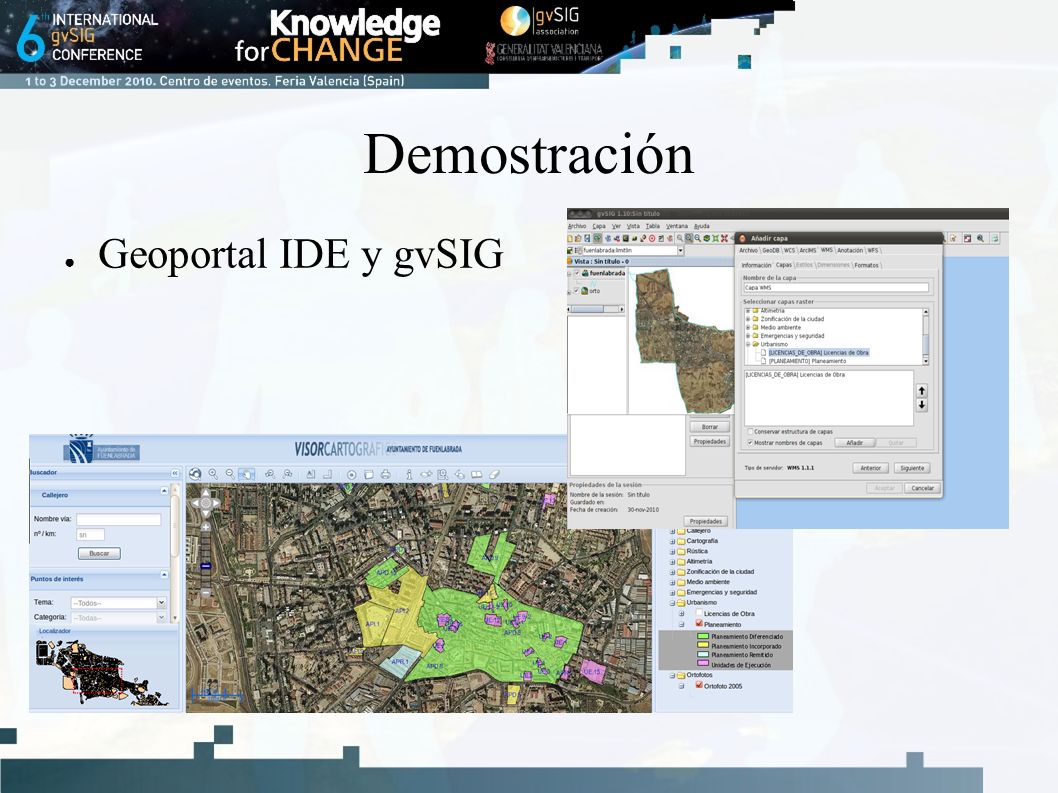Click the pan-right arrow on the map navigation pad
The width and height of the screenshot is (1058, 793).
click(x=216, y=503)
